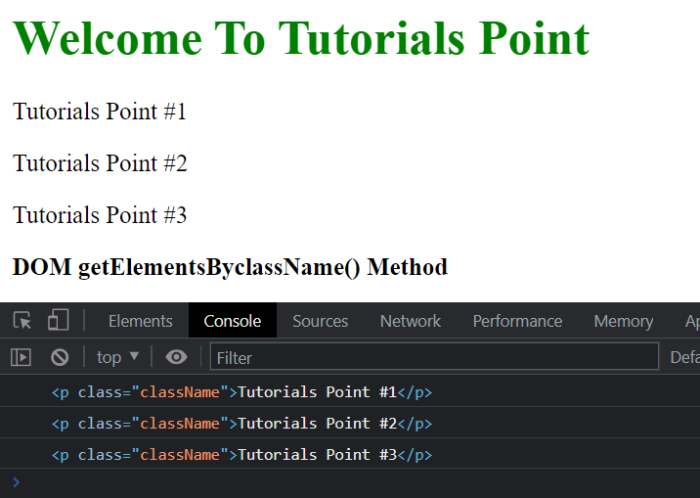700x498 pixels.
Task: Activate the inspect element picker icon
Action: (x=22, y=321)
